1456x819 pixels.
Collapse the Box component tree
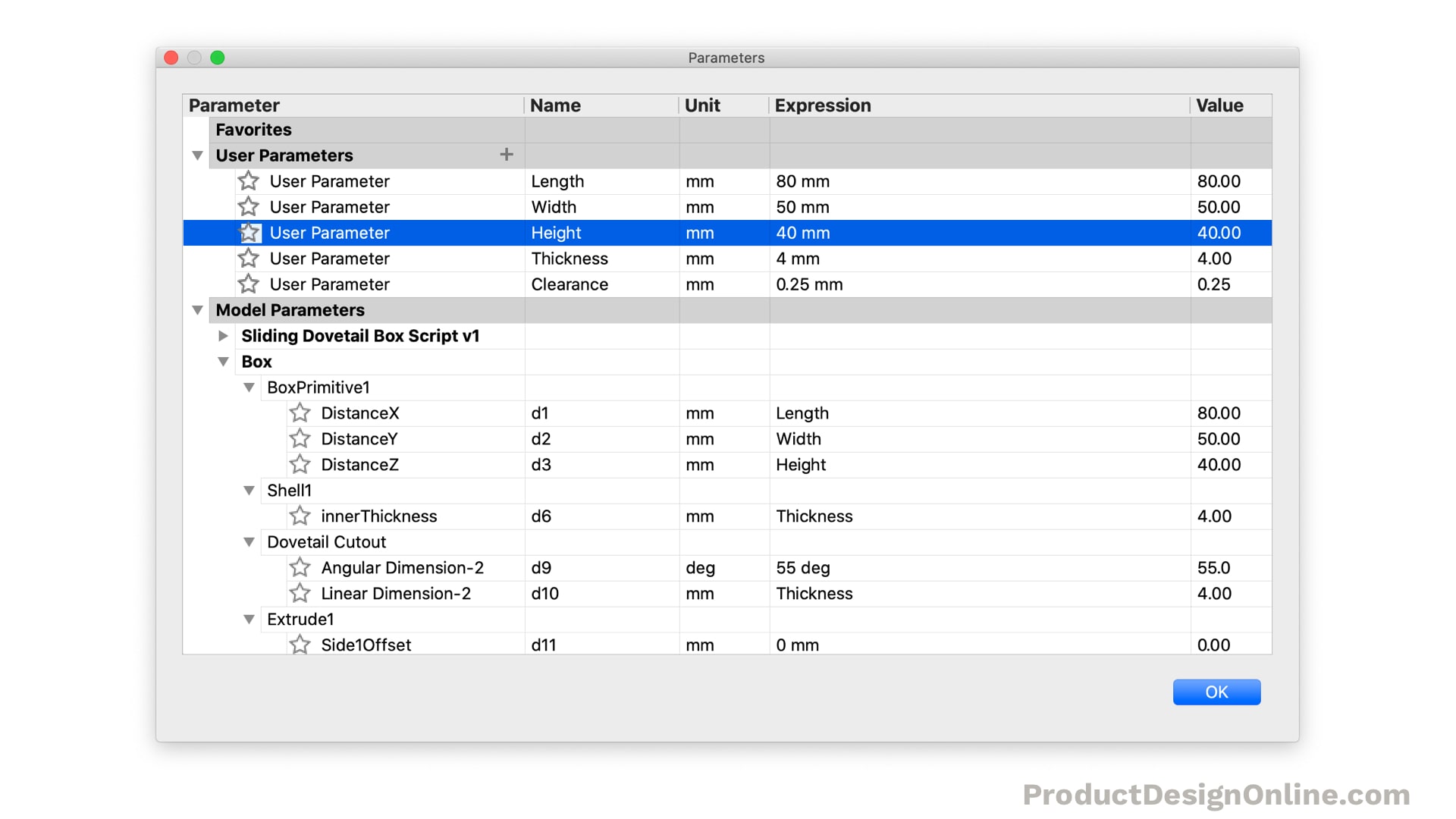pyautogui.click(x=223, y=362)
